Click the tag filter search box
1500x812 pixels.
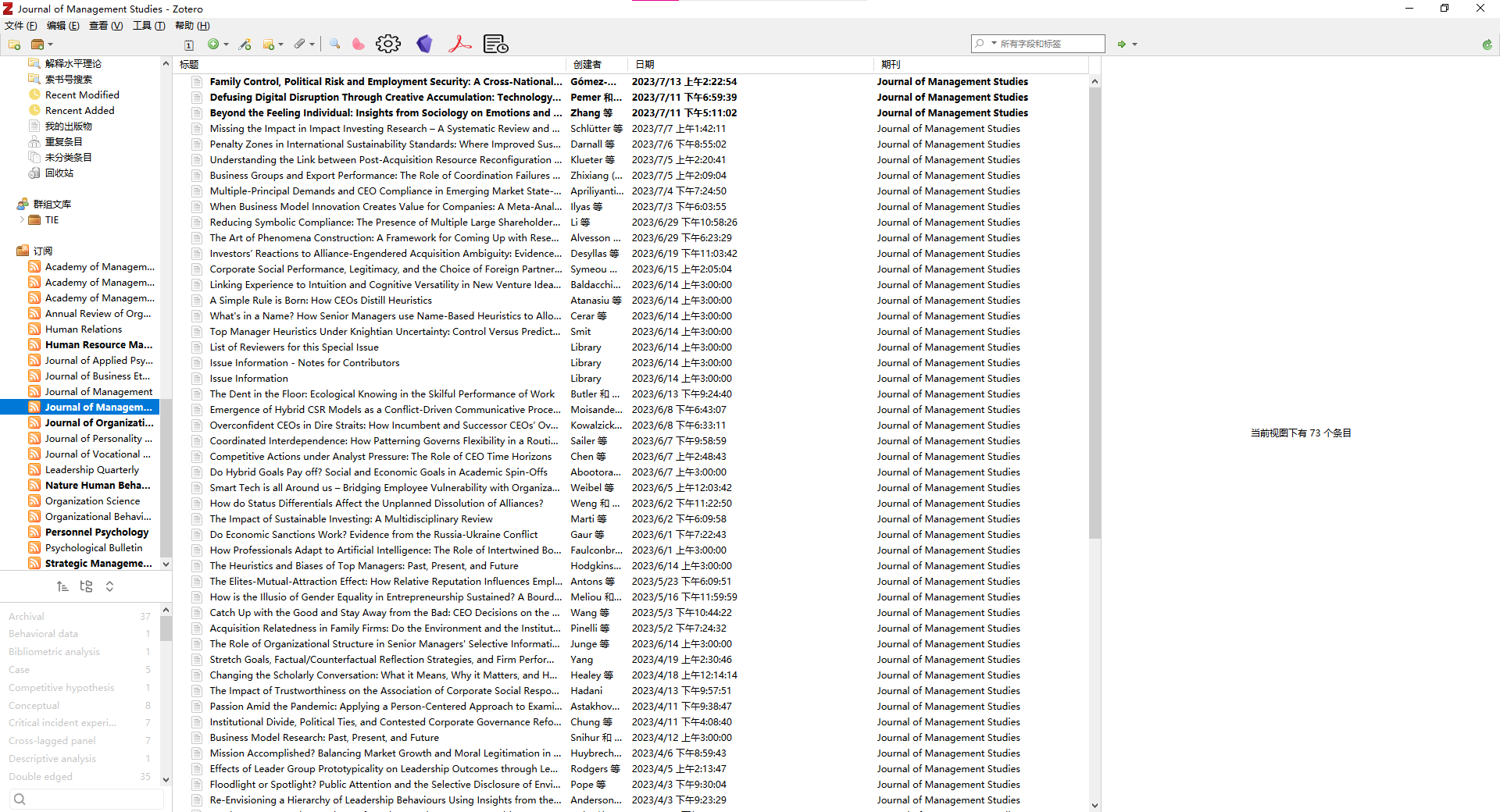(86, 799)
